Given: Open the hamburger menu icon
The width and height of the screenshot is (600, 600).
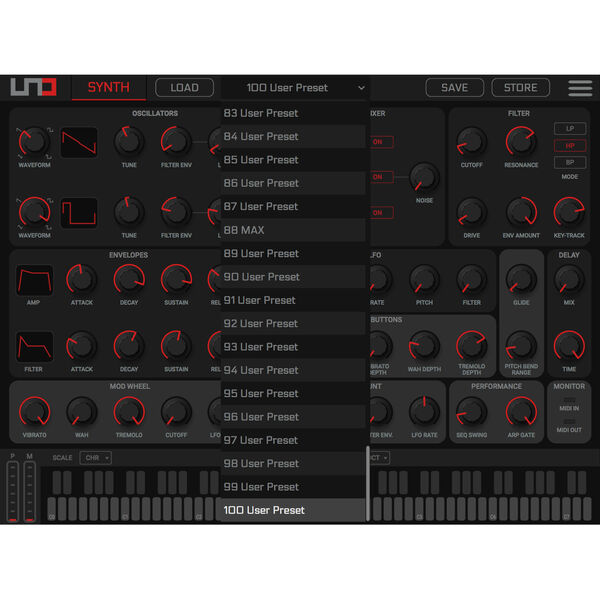Looking at the screenshot, I should click(580, 88).
